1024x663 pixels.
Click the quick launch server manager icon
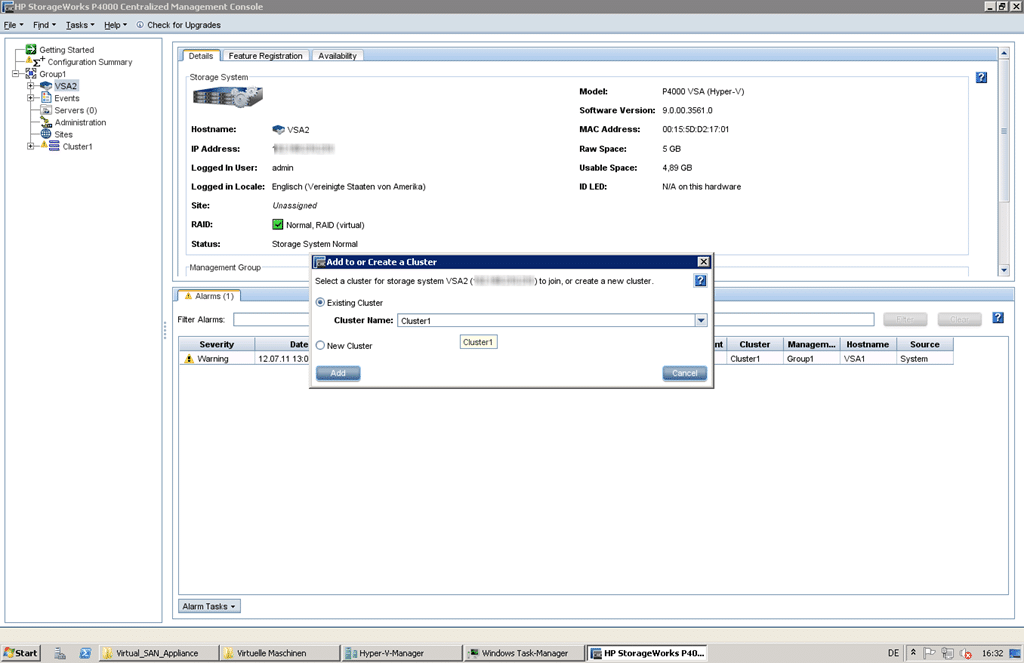(x=60, y=653)
